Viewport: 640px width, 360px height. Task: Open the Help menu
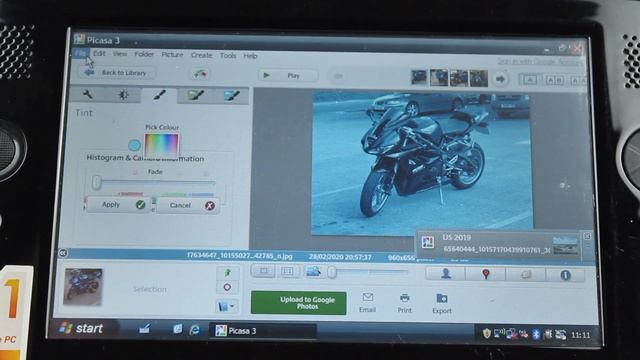[x=250, y=56]
